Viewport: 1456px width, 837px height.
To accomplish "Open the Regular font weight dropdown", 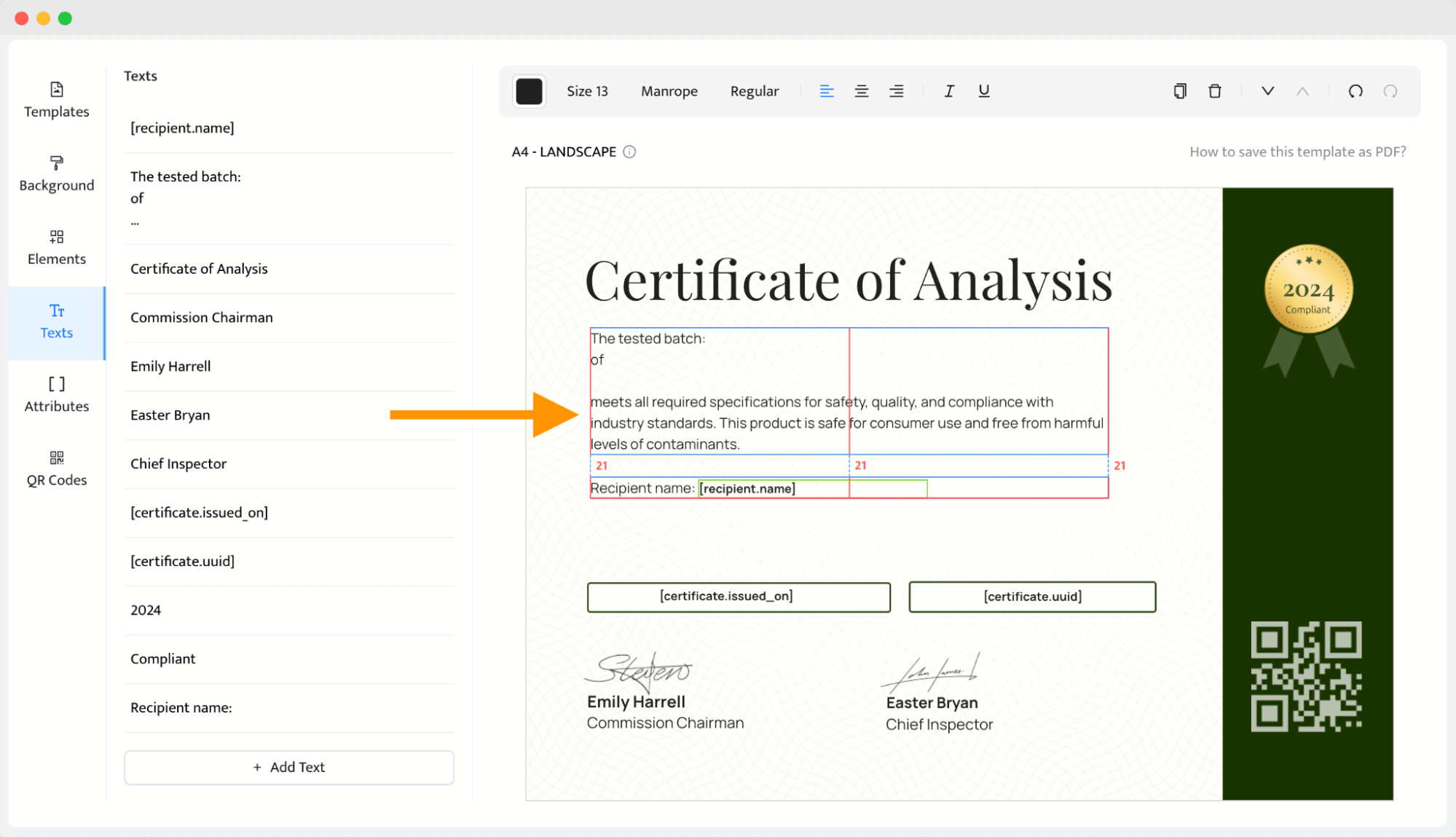I will (755, 91).
